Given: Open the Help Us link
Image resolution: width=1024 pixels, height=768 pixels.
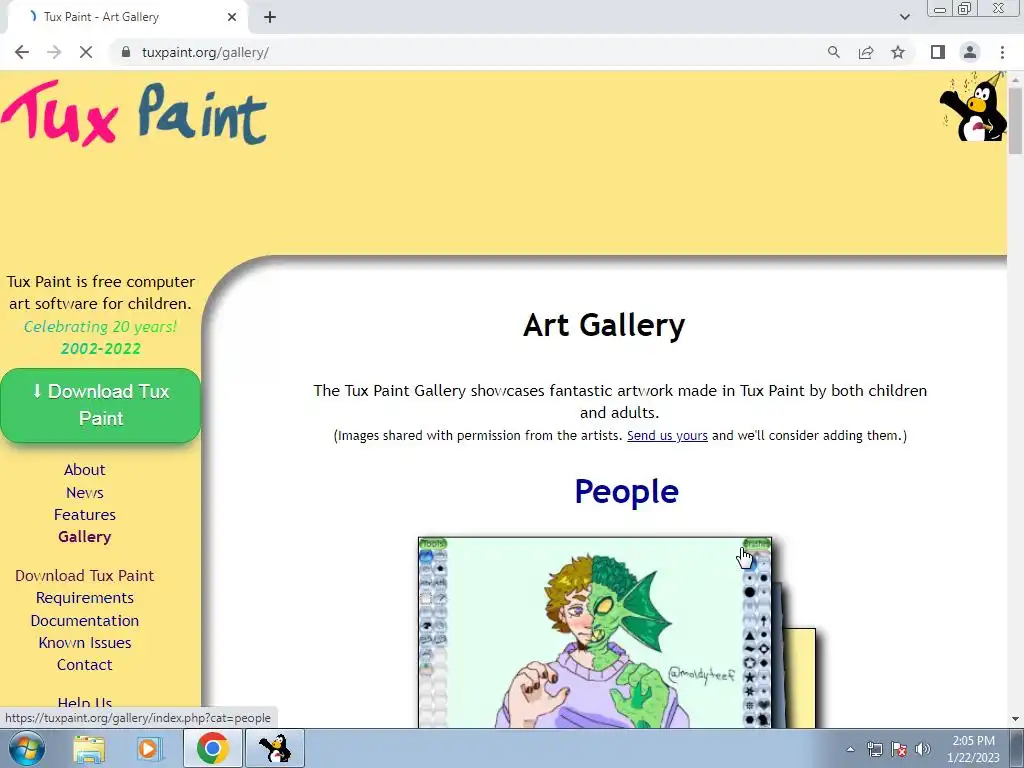Looking at the screenshot, I should tap(84, 702).
